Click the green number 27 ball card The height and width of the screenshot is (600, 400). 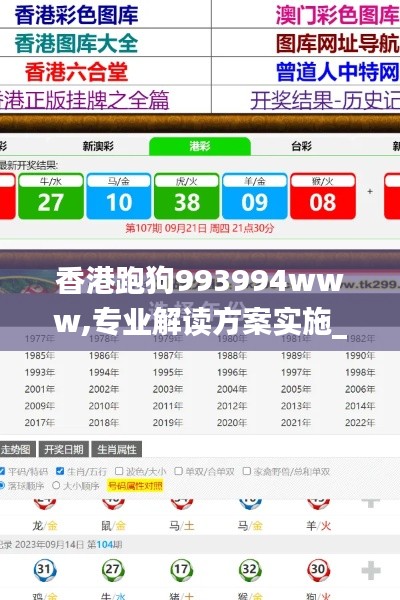coord(51,196)
